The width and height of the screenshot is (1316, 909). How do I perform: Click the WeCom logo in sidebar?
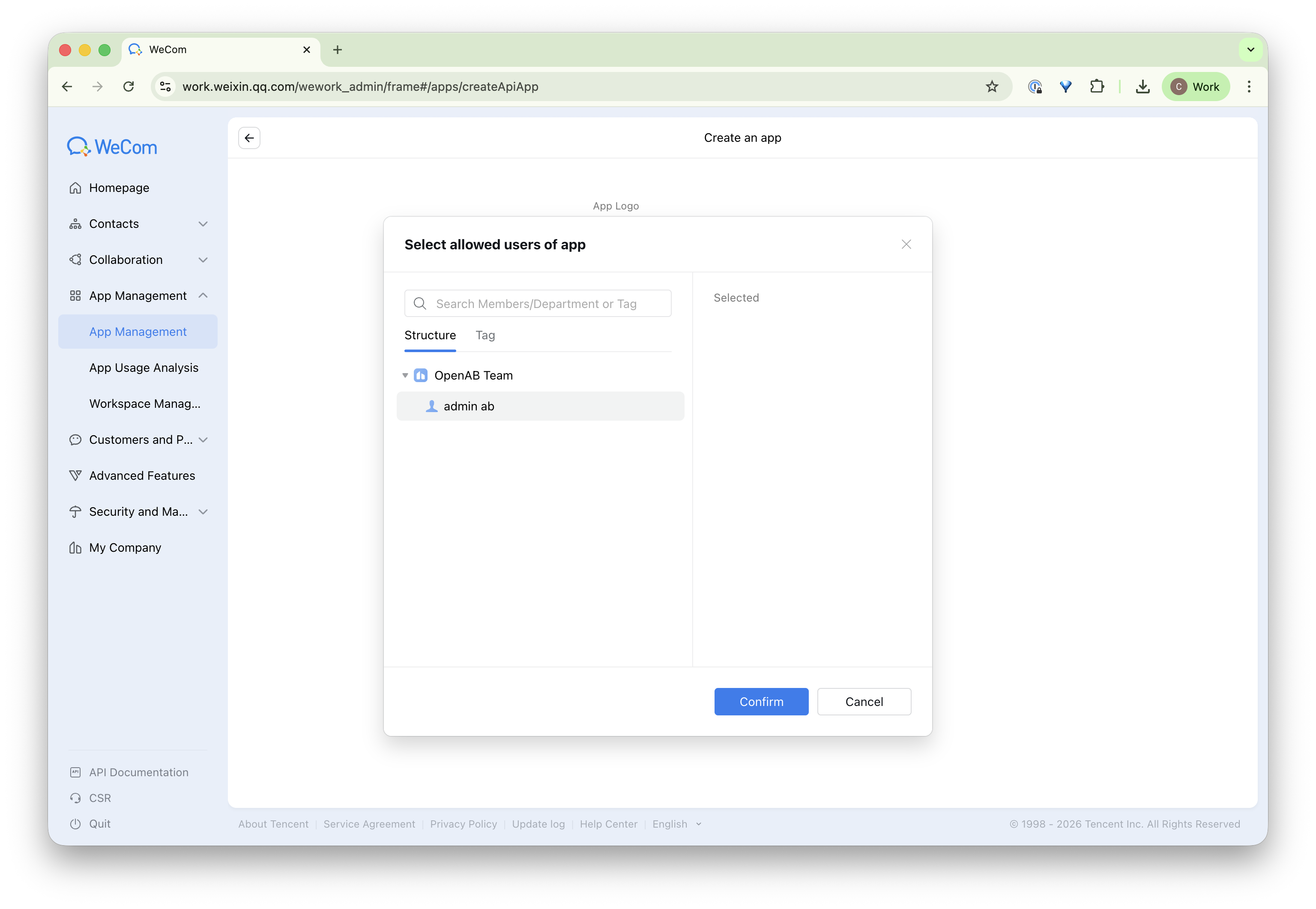pos(112,147)
